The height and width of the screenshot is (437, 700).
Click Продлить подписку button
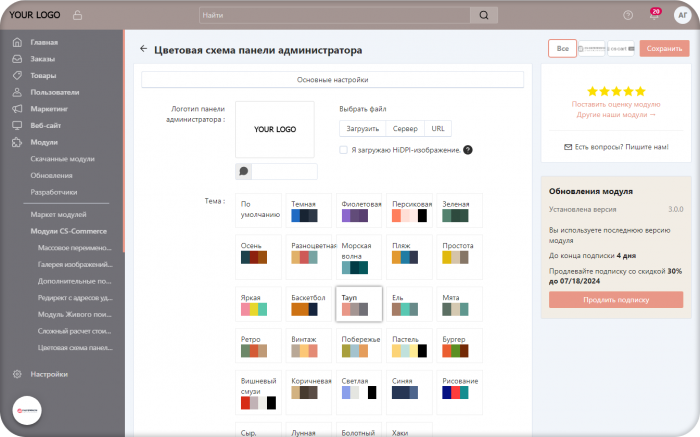[x=616, y=300]
